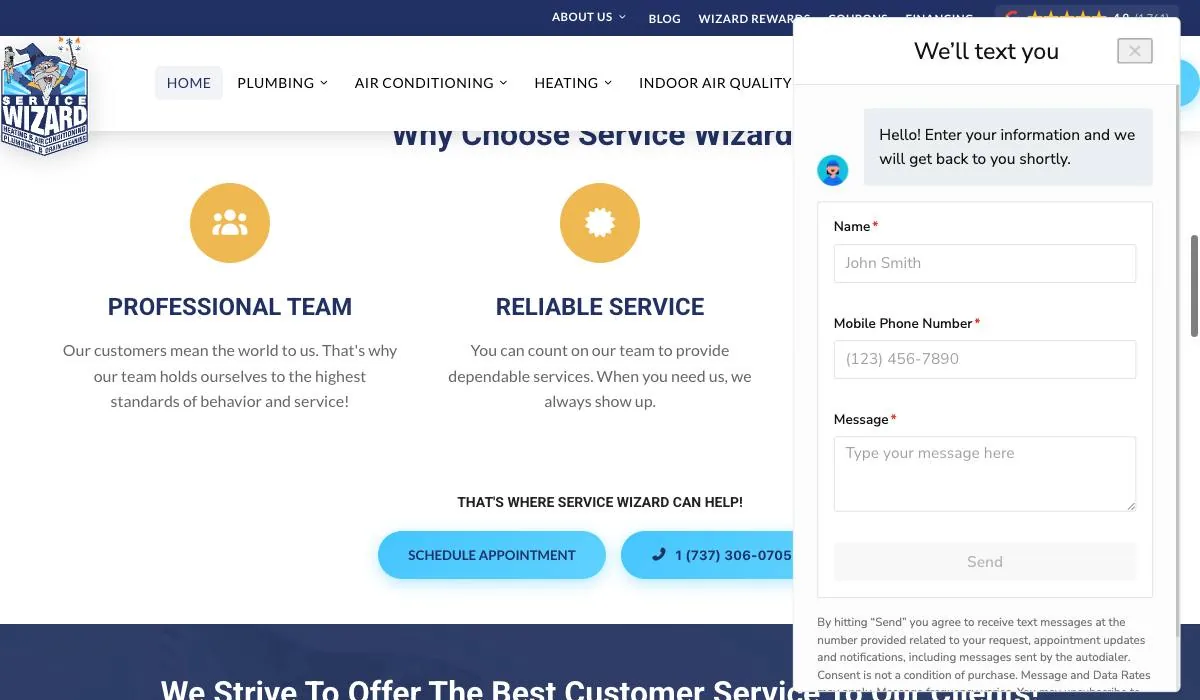Focus the Name input field

[985, 263]
